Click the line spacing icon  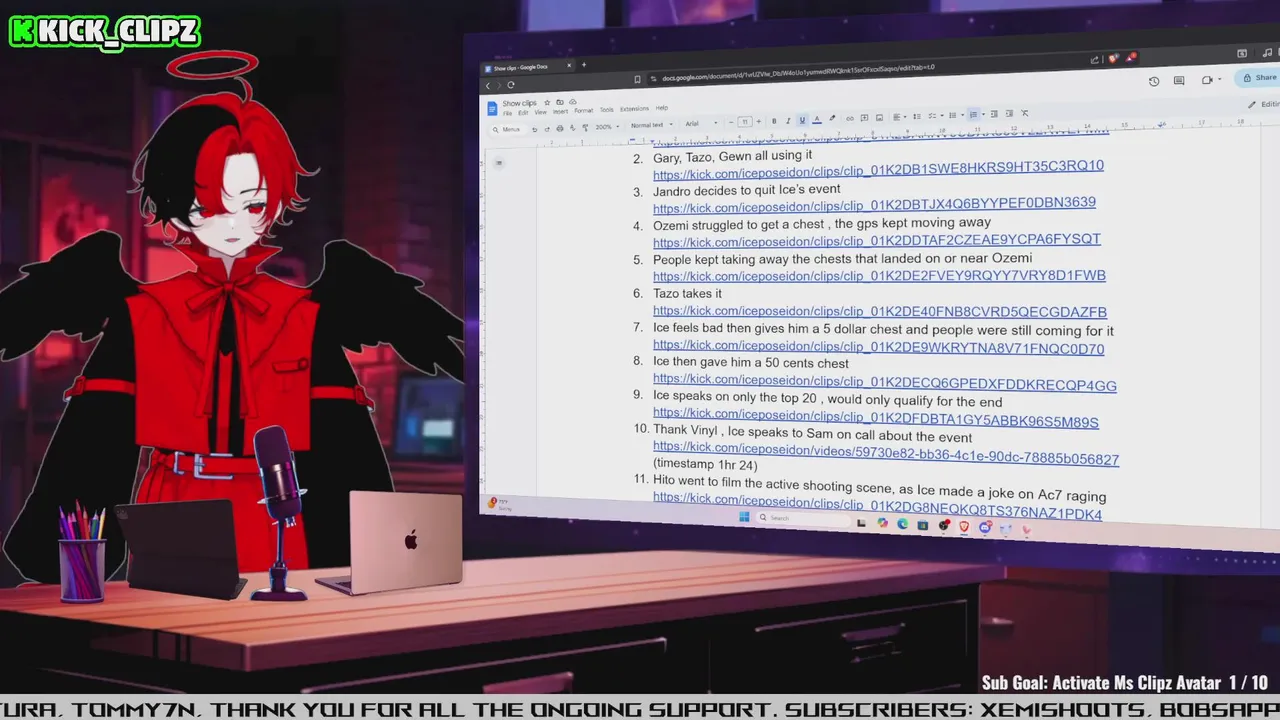pyautogui.click(x=917, y=116)
